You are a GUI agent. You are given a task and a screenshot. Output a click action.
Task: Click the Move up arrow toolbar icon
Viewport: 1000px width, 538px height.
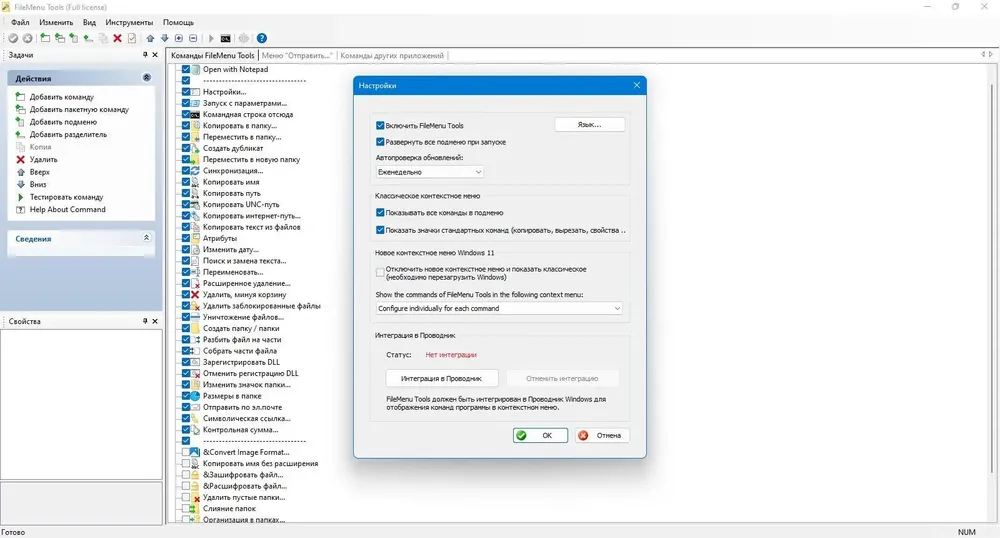pos(151,38)
